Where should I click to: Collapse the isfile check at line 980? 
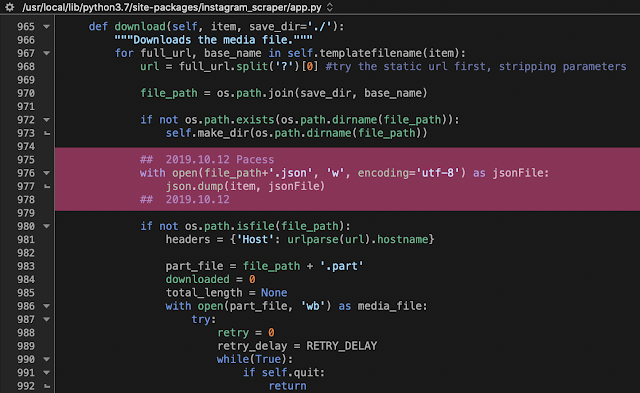tap(47, 226)
